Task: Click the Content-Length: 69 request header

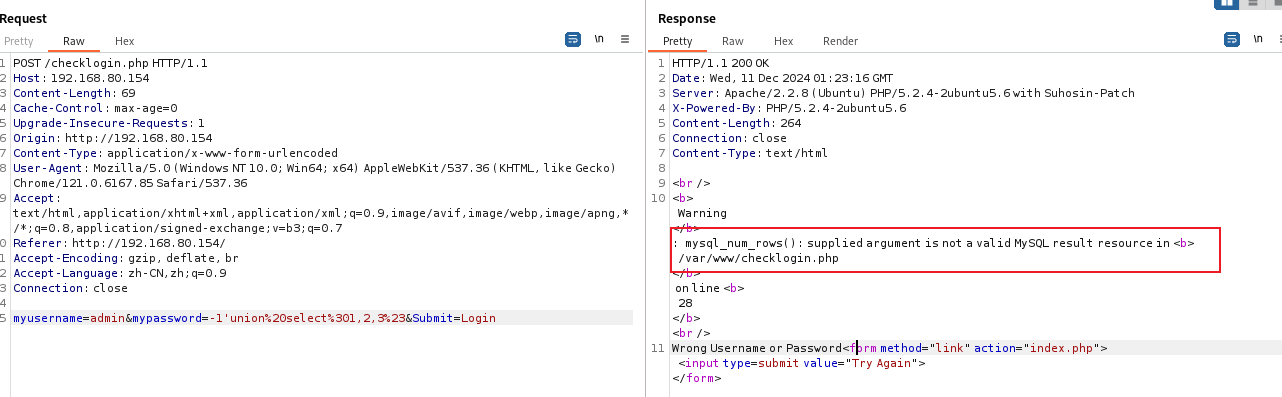Action: click(74, 93)
